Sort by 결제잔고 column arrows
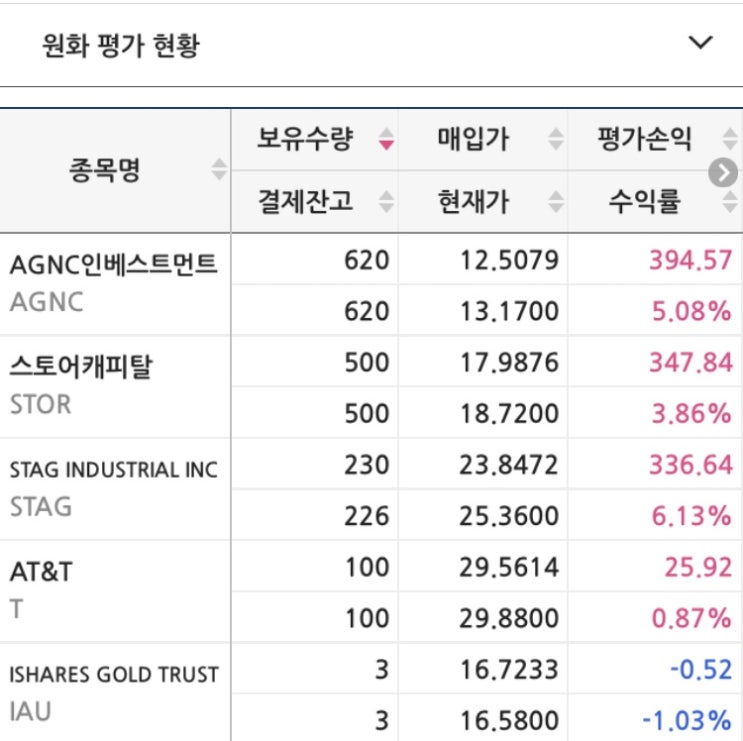The height and width of the screenshot is (741, 743). (x=386, y=202)
